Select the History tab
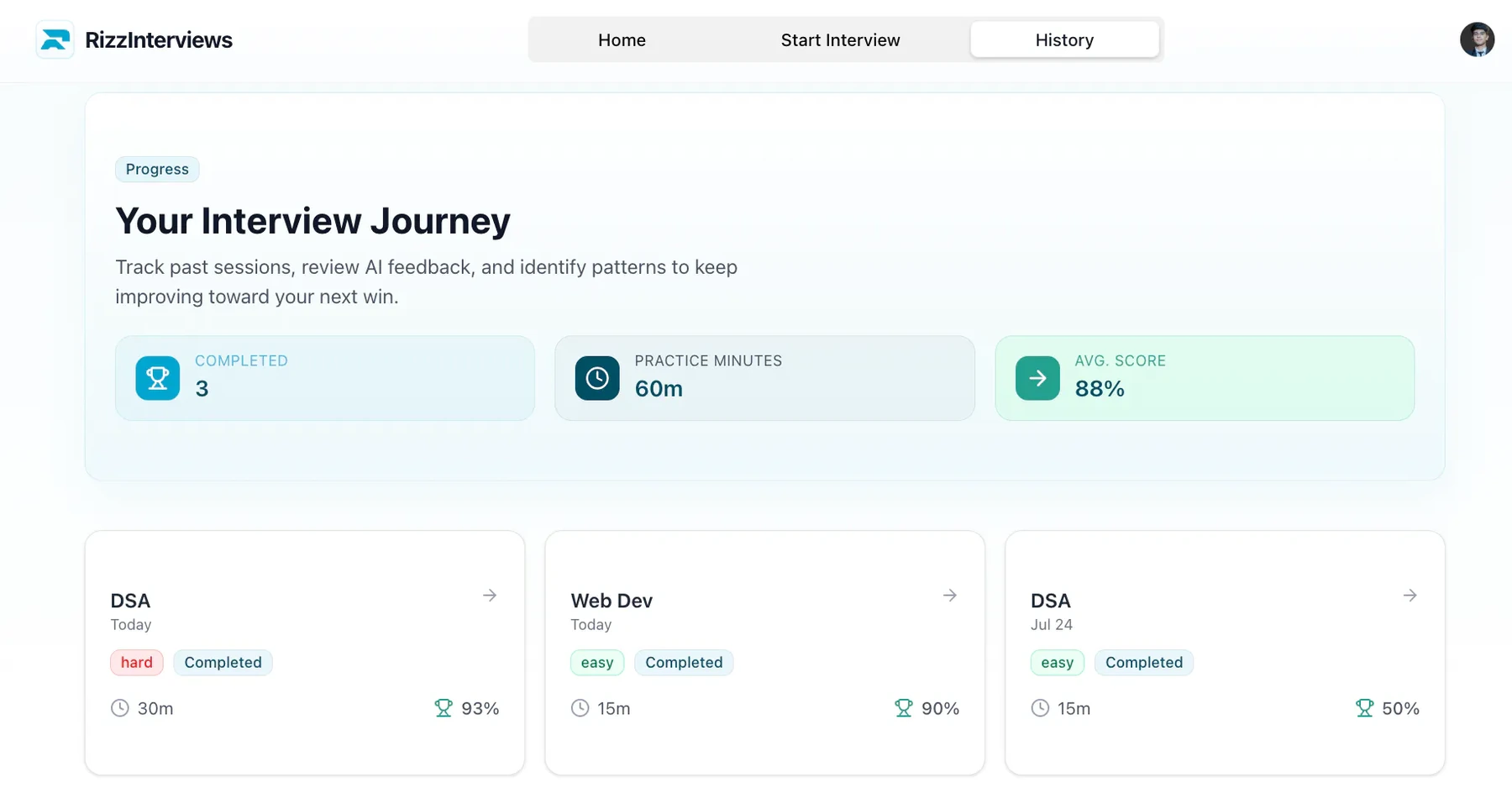 pyautogui.click(x=1064, y=39)
